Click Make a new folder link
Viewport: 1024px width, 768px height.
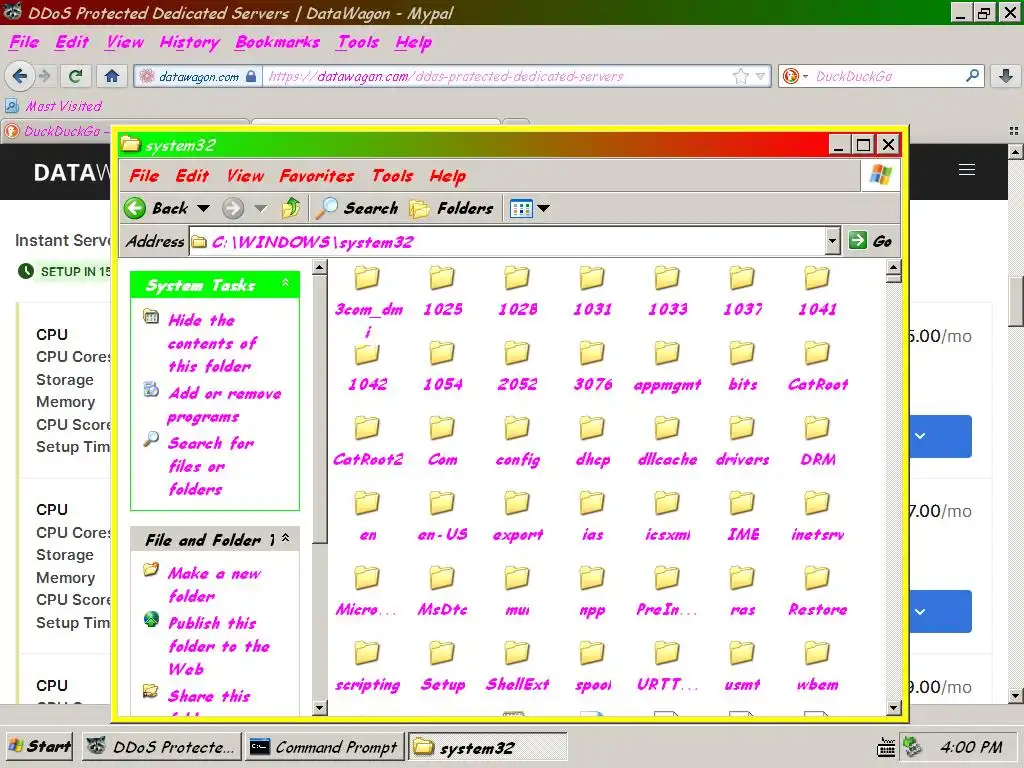214,584
